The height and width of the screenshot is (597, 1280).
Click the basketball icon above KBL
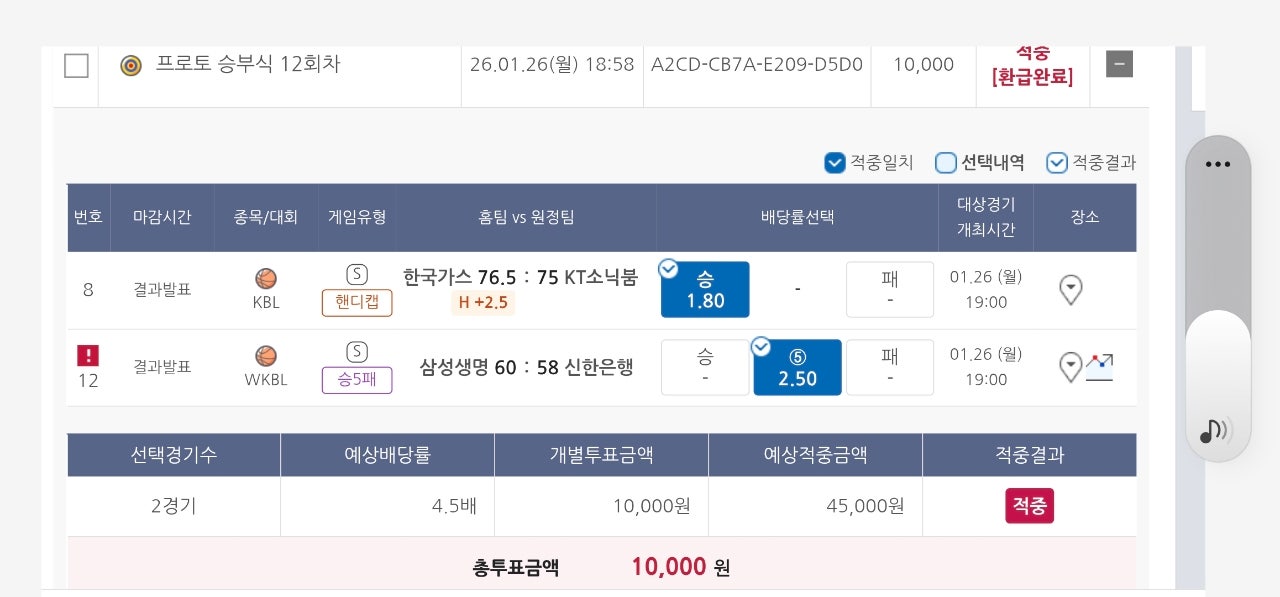pyautogui.click(x=266, y=279)
